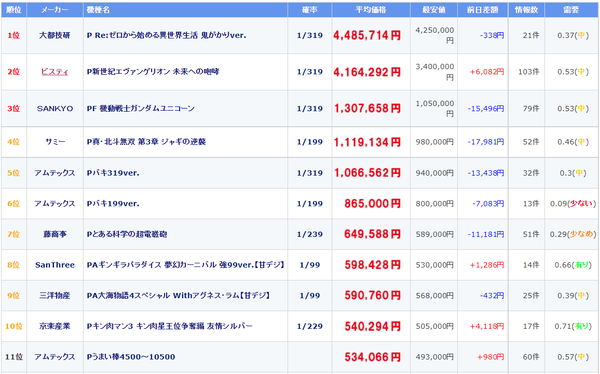Click the 前日差額 column header

[x=483, y=10]
